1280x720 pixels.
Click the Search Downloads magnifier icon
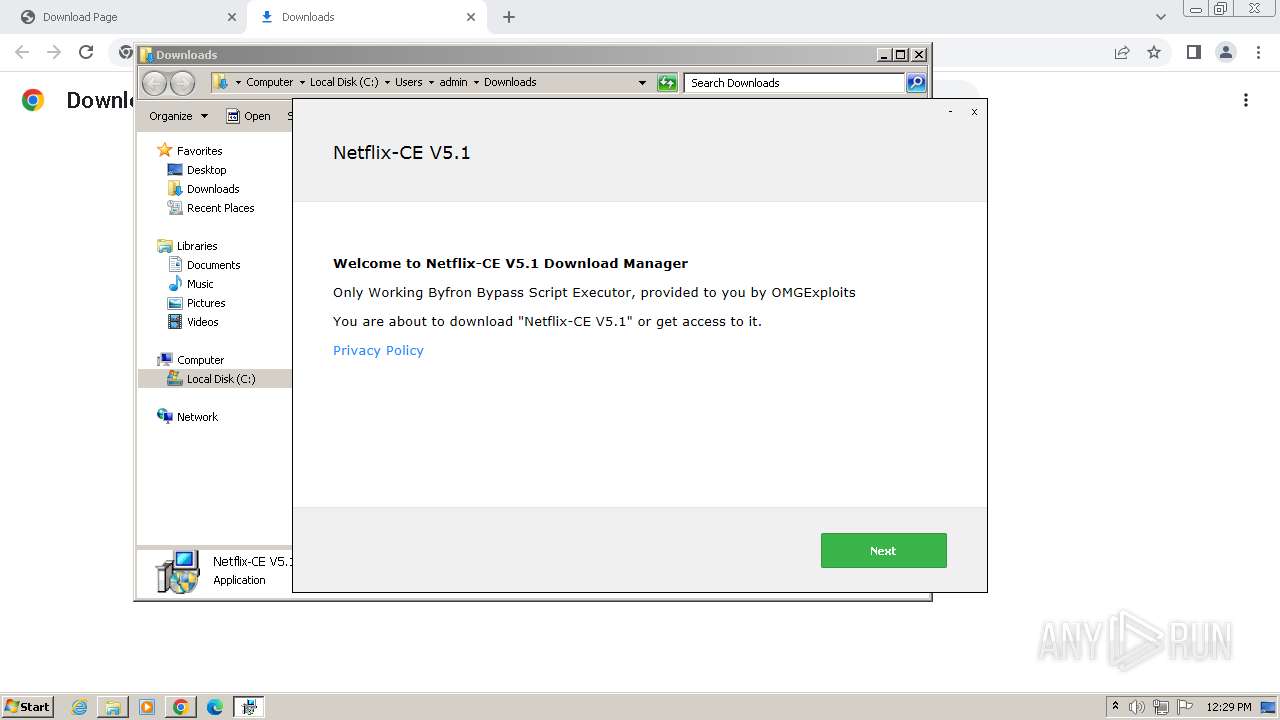(916, 83)
